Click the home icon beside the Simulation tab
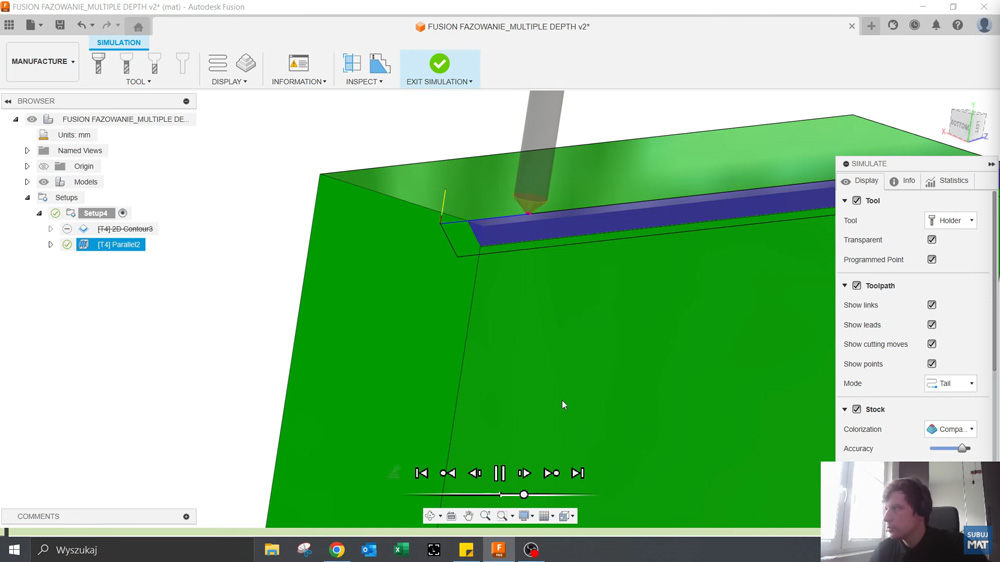Image resolution: width=1000 pixels, height=562 pixels. [x=138, y=27]
